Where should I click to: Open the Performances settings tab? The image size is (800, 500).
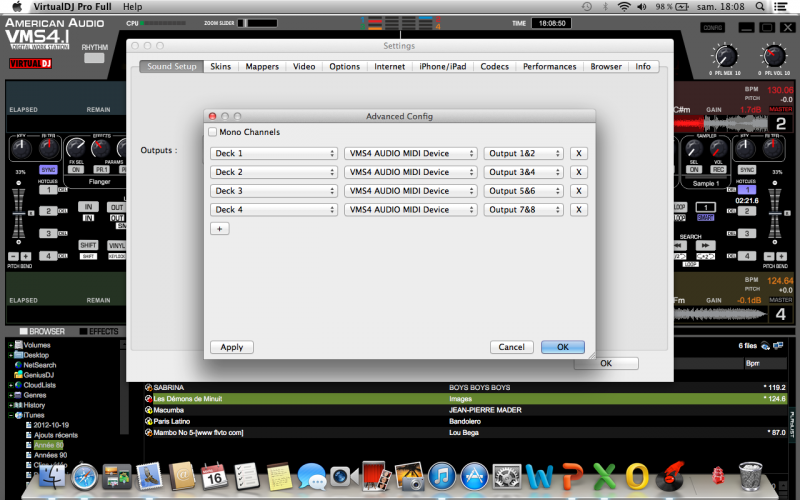[549, 67]
